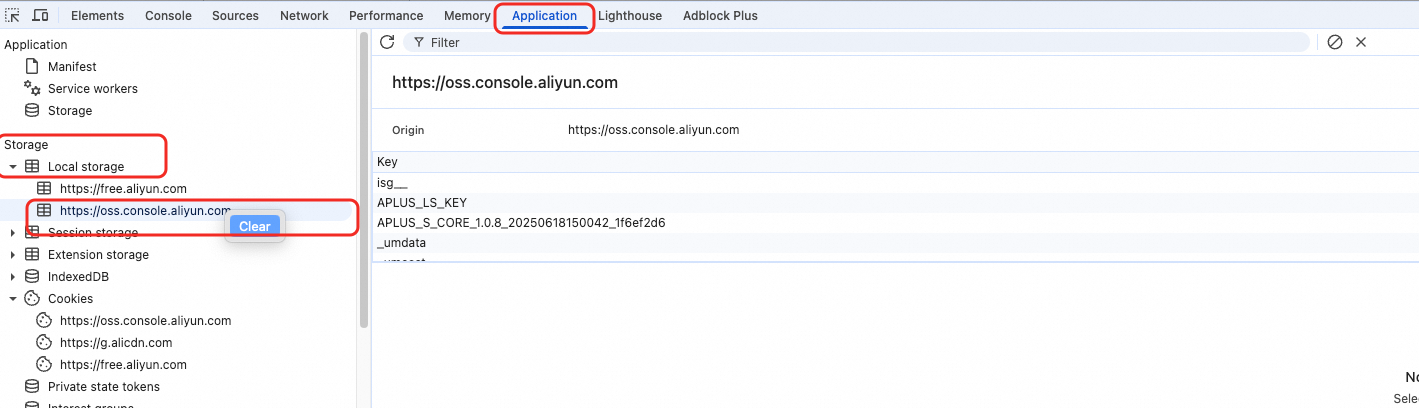Toggle the device toolbar icon
Screen dimensions: 1419x408
(x=40, y=15)
